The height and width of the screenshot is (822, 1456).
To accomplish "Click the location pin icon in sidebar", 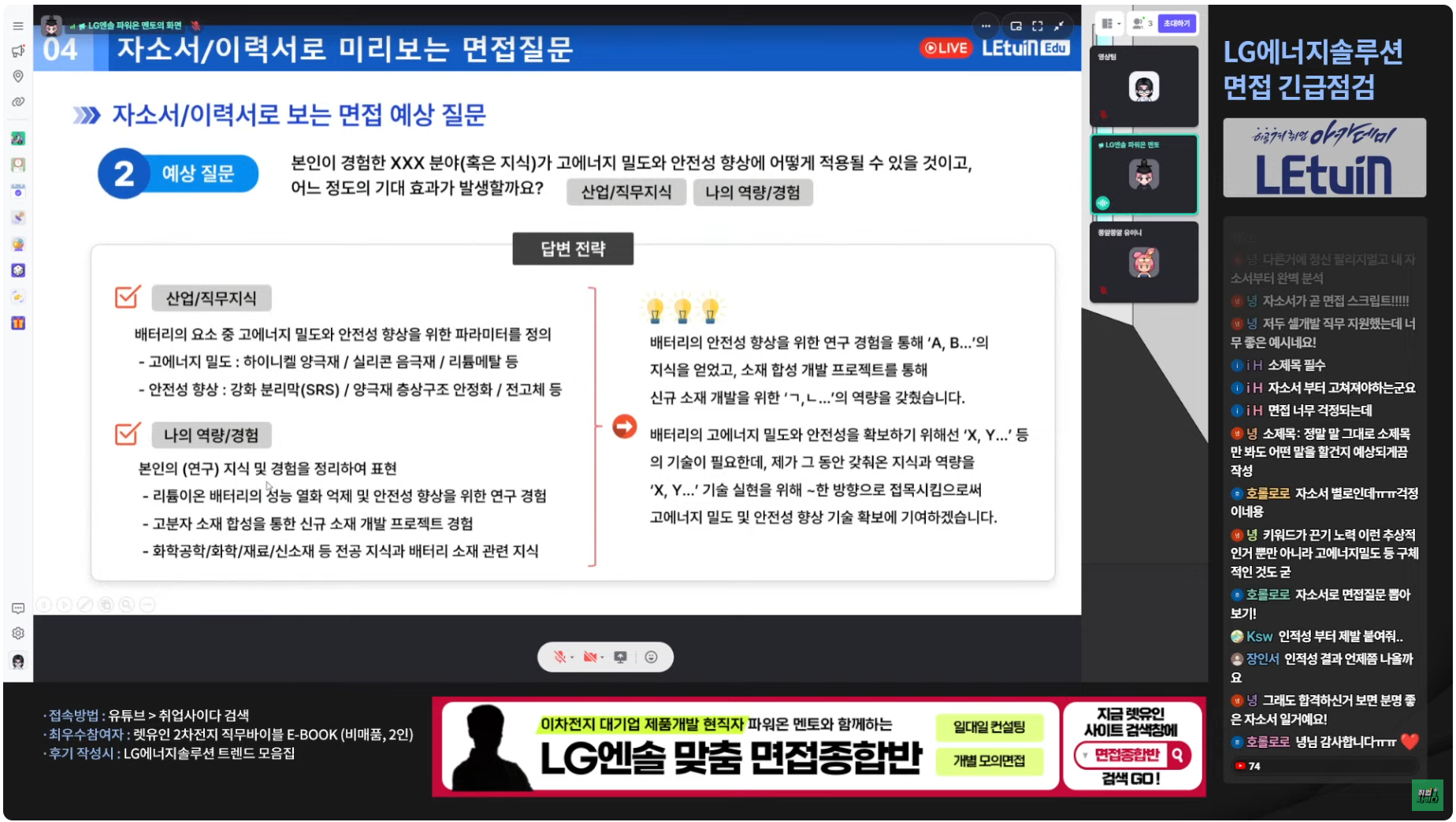I will coord(18,76).
